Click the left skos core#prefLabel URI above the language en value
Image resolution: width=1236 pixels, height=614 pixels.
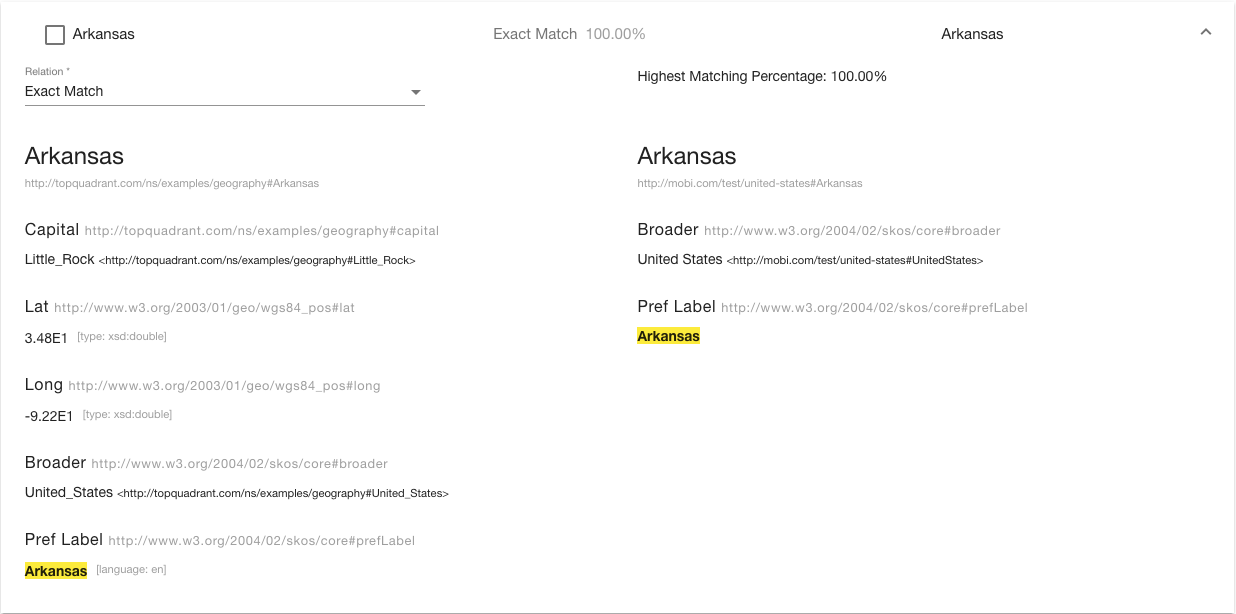coord(261,541)
